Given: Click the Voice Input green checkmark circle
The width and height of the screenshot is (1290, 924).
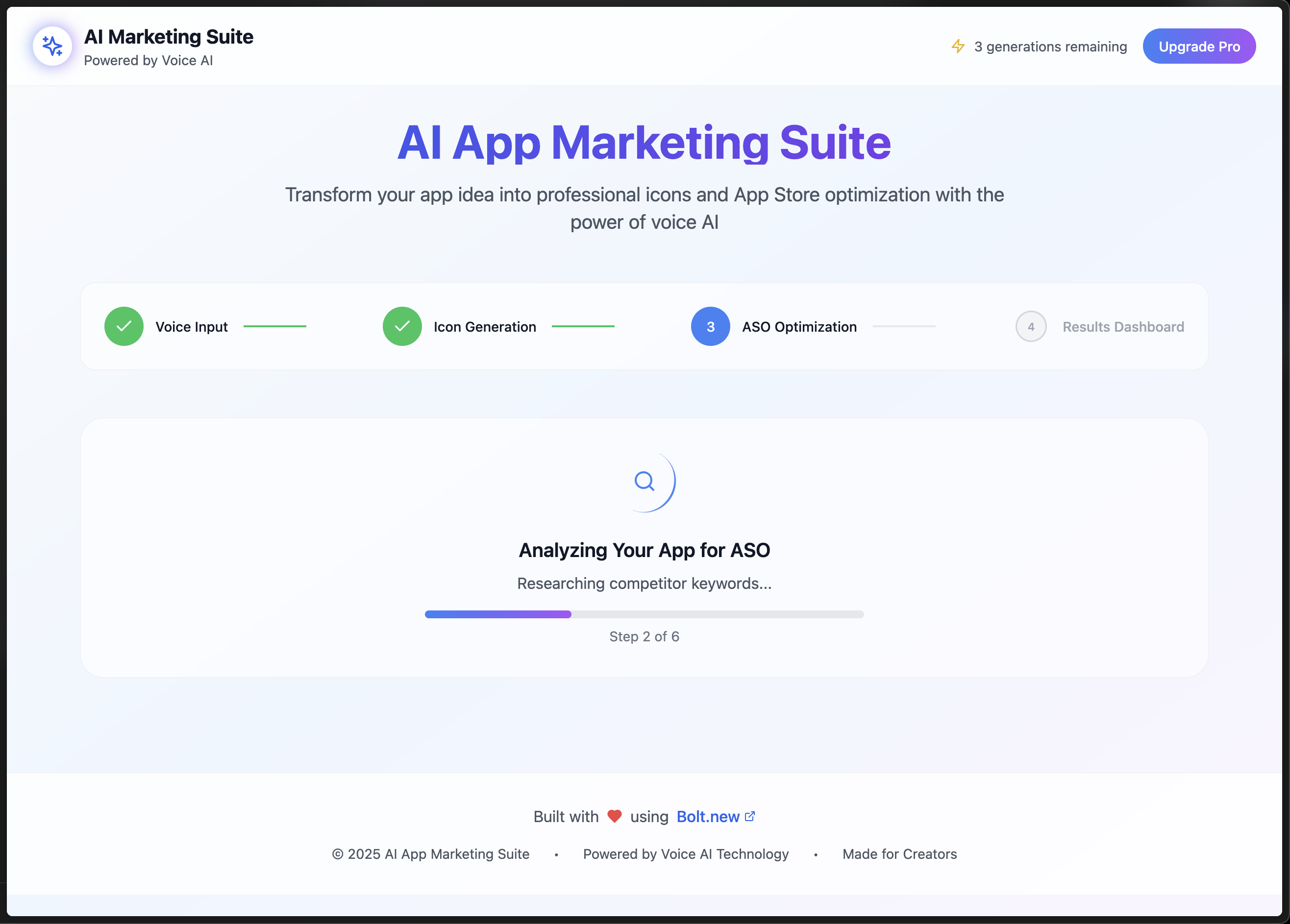Looking at the screenshot, I should click(124, 326).
